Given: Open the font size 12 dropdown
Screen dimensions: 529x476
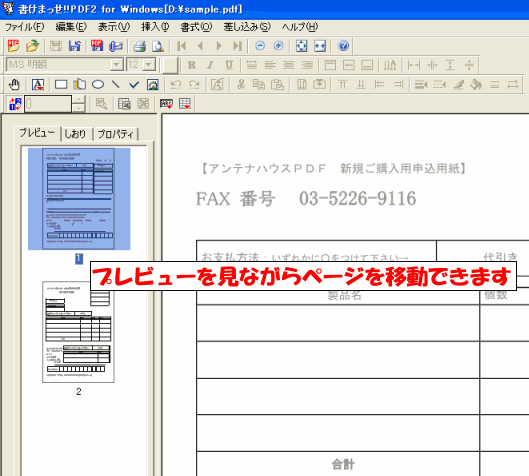Looking at the screenshot, I should pyautogui.click(x=149, y=64).
